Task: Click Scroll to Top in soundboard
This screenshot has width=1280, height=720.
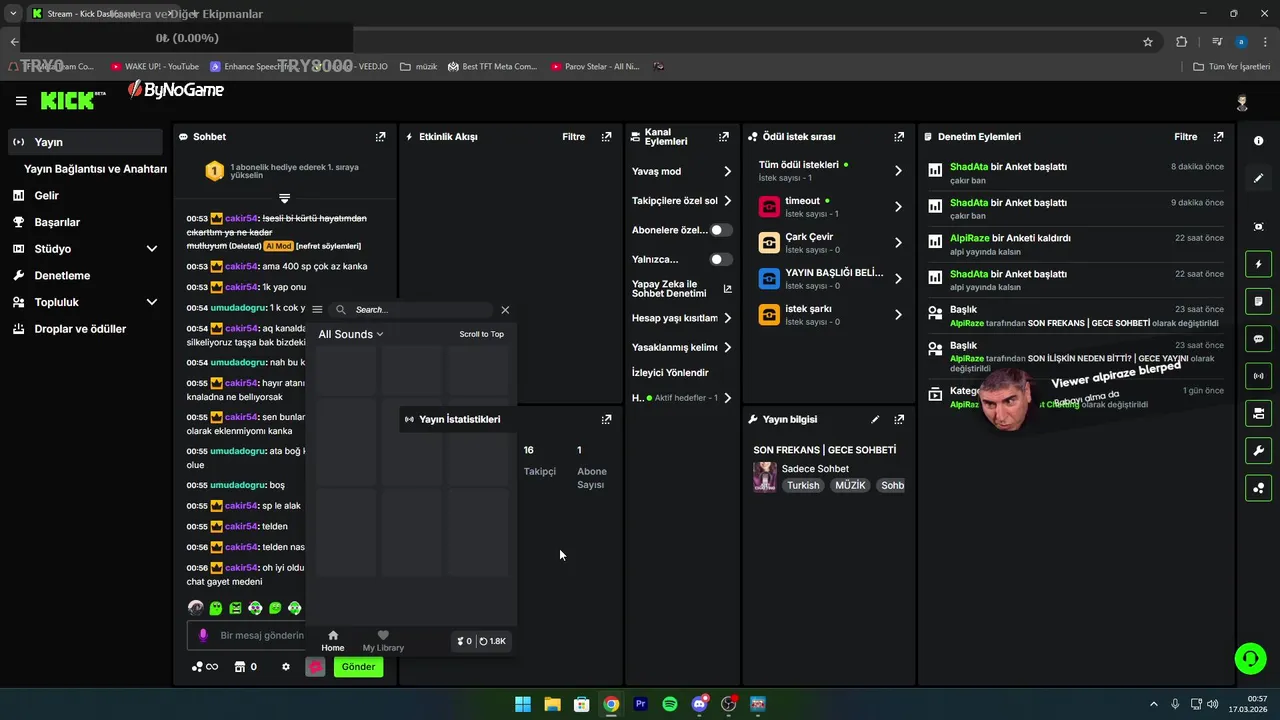Action: 481,334
